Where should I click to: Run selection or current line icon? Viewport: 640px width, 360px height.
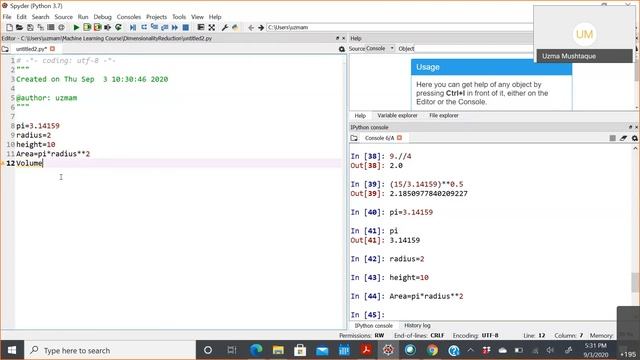[108, 27]
